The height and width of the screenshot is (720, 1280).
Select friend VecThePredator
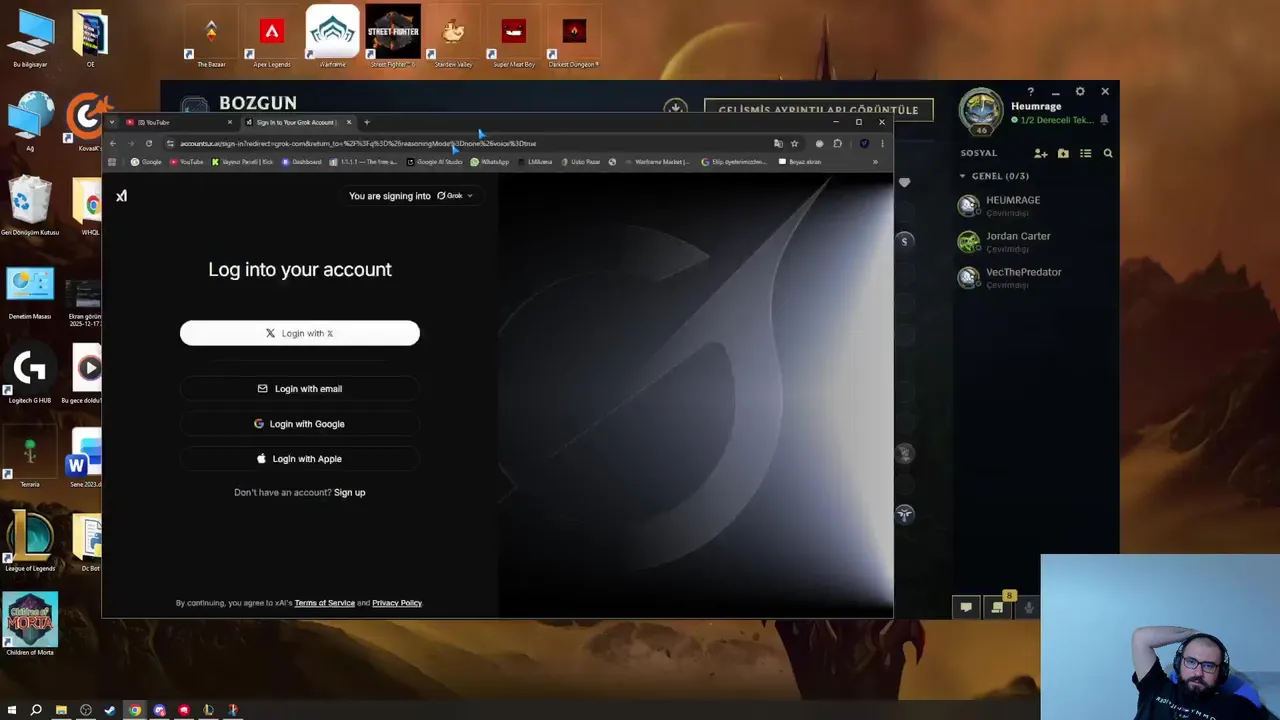pos(1034,277)
